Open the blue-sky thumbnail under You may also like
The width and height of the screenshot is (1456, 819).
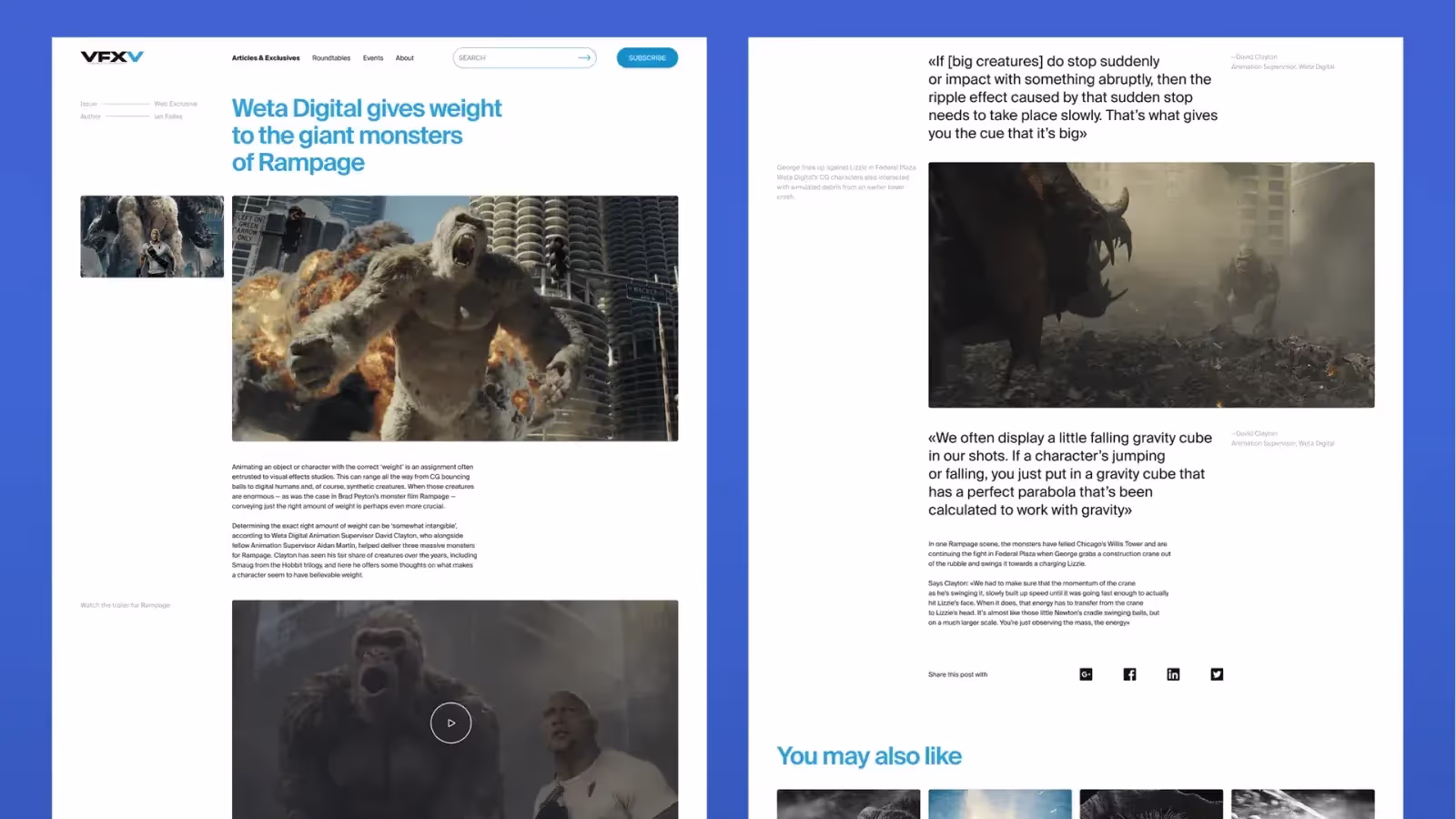pos(999,804)
